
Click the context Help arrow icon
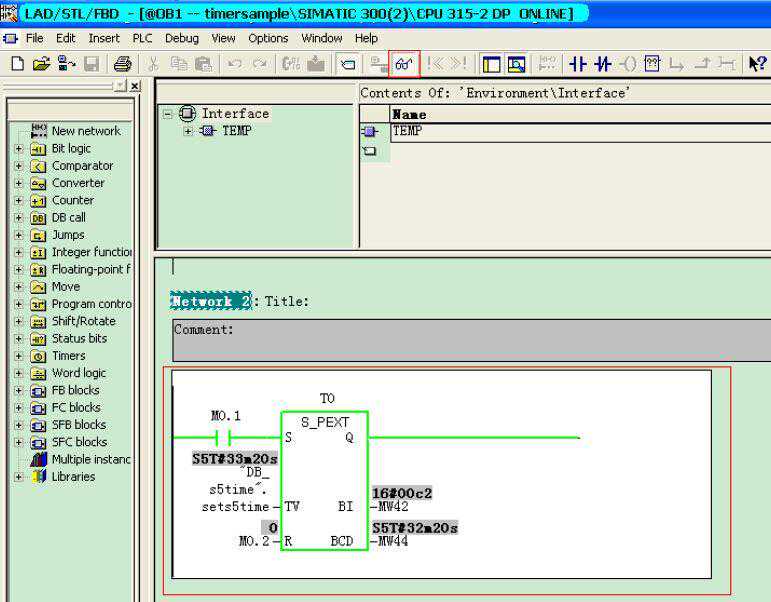pos(757,64)
